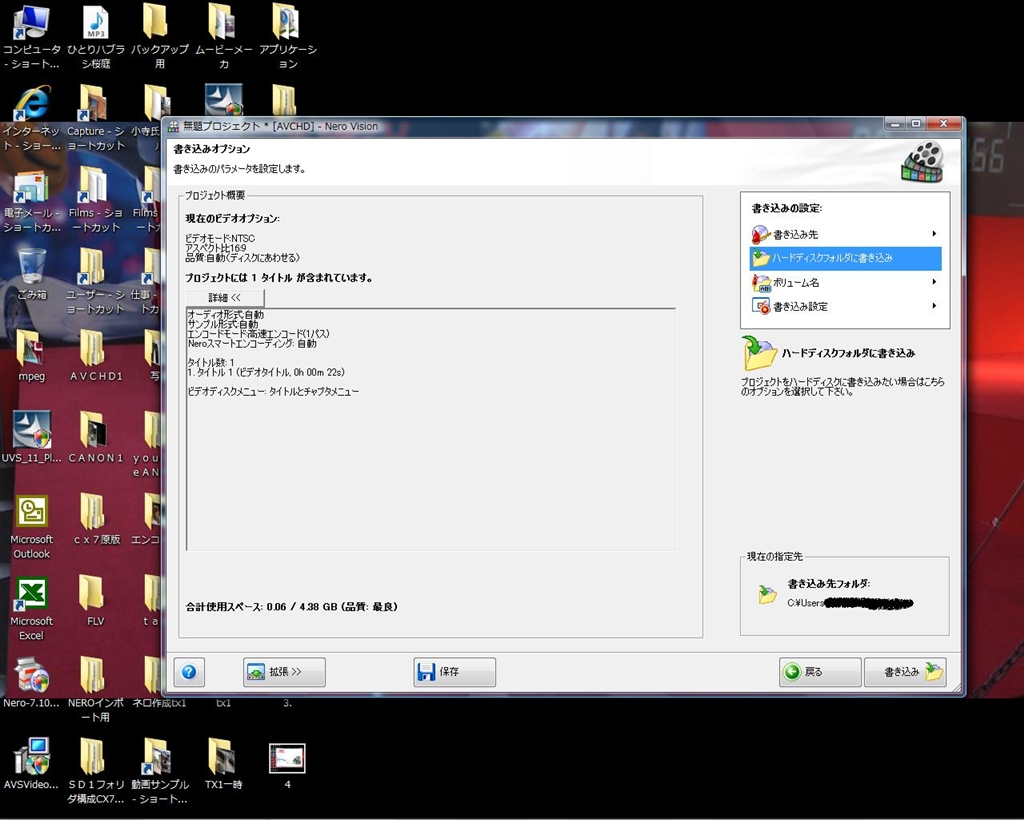Open バックアップ用 folder on desktop
The height and width of the screenshot is (820, 1024).
159,37
